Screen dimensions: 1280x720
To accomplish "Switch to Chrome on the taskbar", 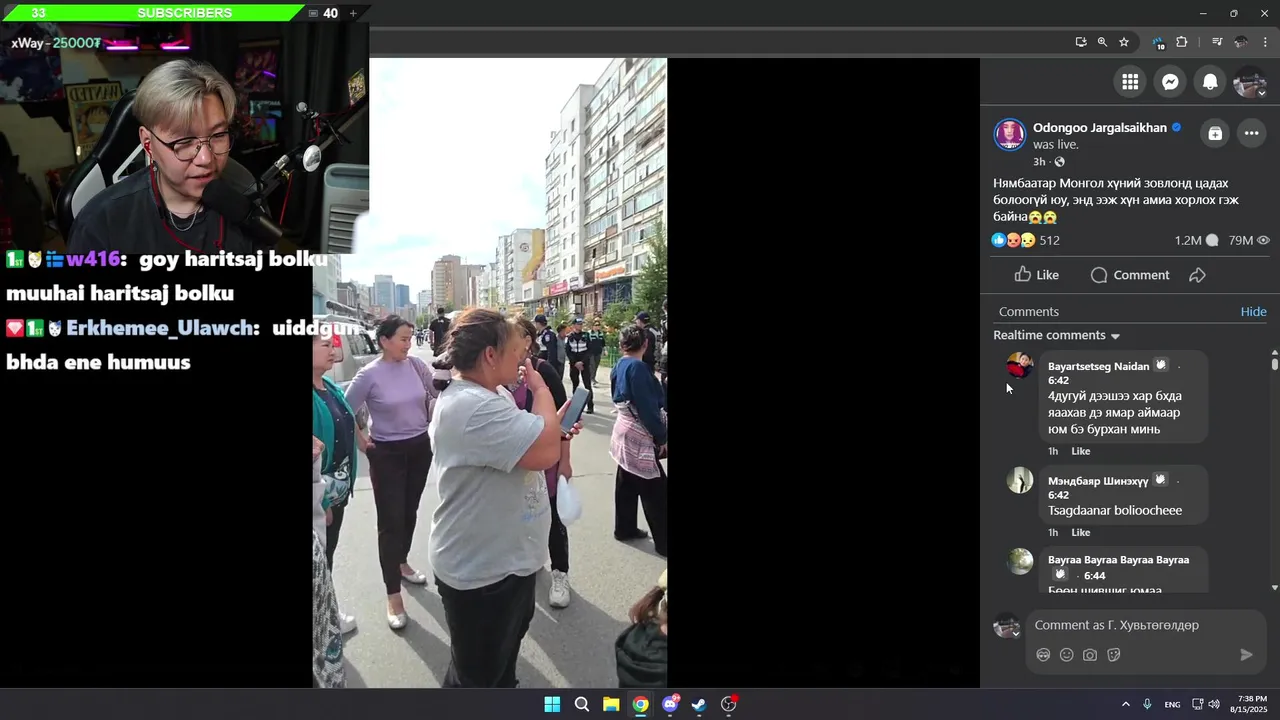I will click(x=640, y=704).
